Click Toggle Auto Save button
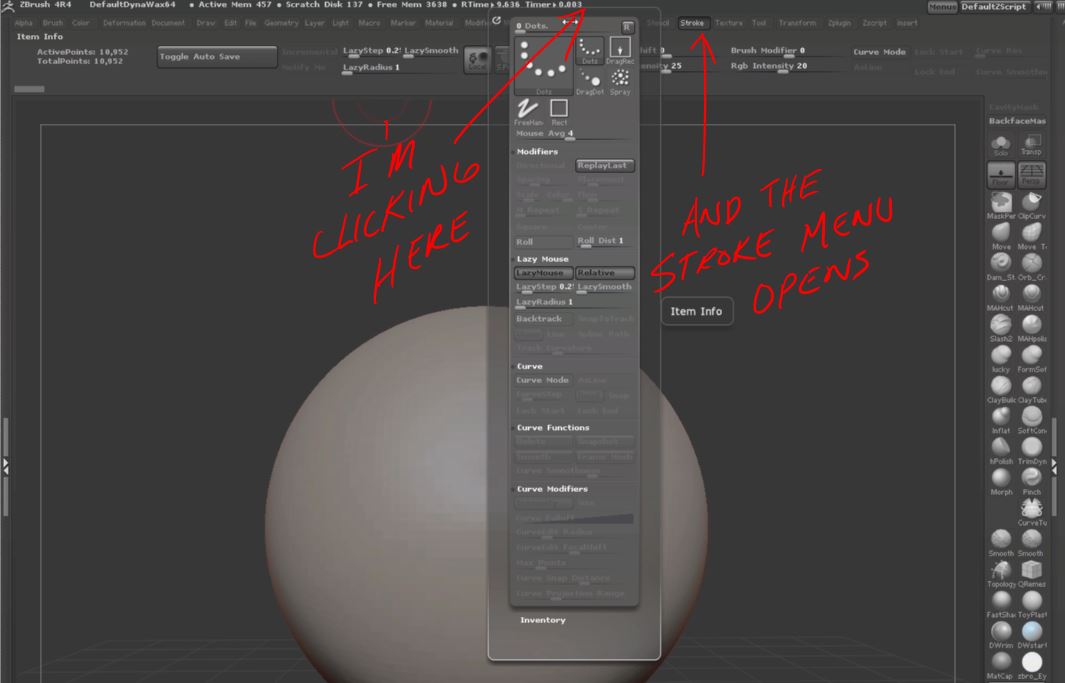The height and width of the screenshot is (683, 1065). (217, 57)
